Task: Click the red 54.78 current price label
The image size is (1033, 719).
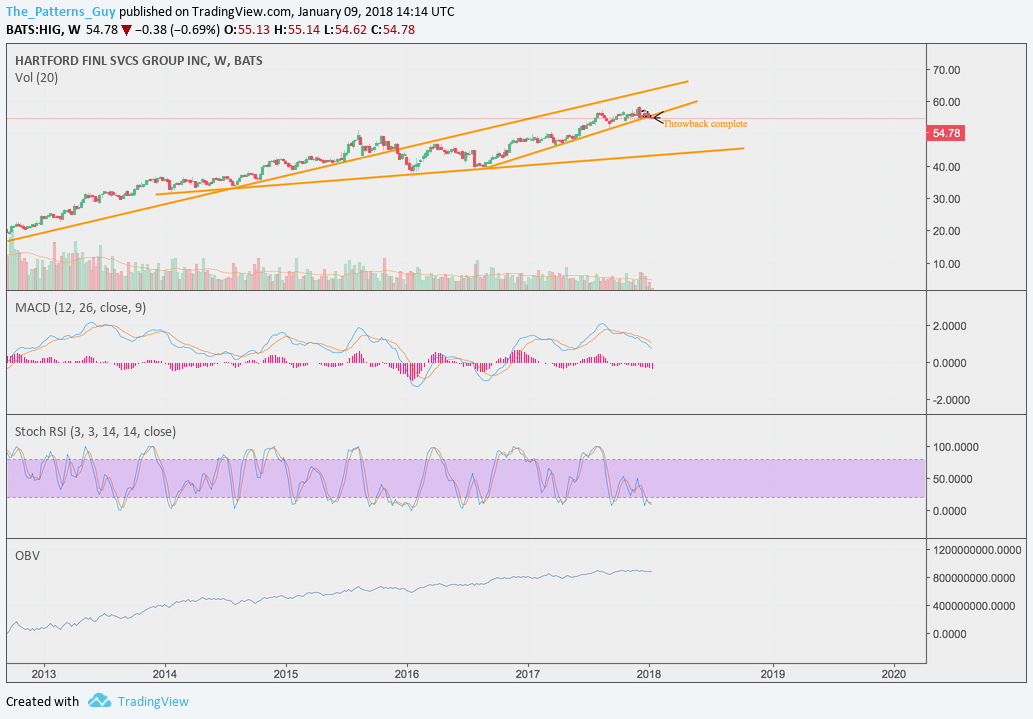Action: (946, 133)
